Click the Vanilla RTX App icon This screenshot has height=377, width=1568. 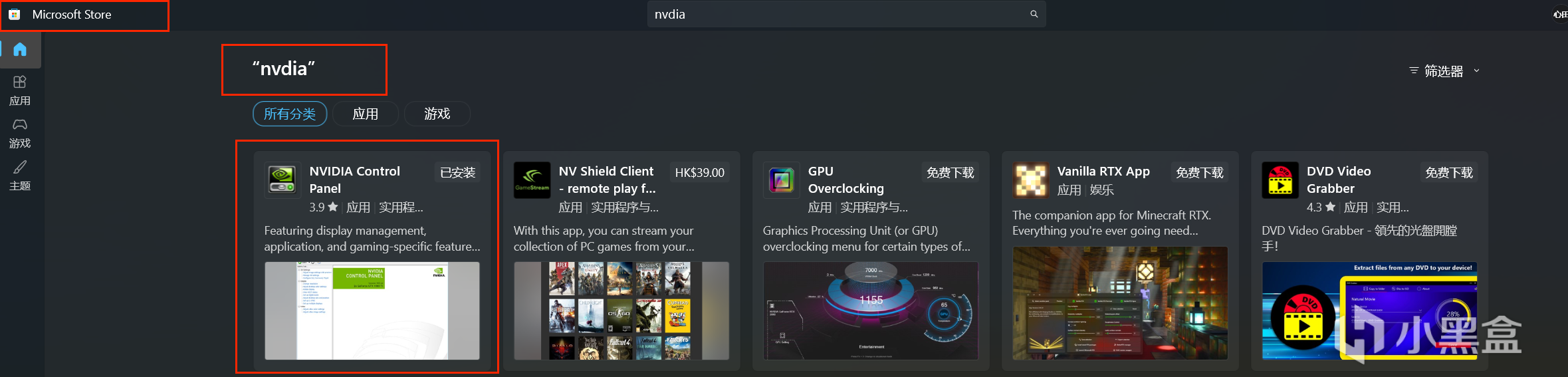coord(1030,180)
